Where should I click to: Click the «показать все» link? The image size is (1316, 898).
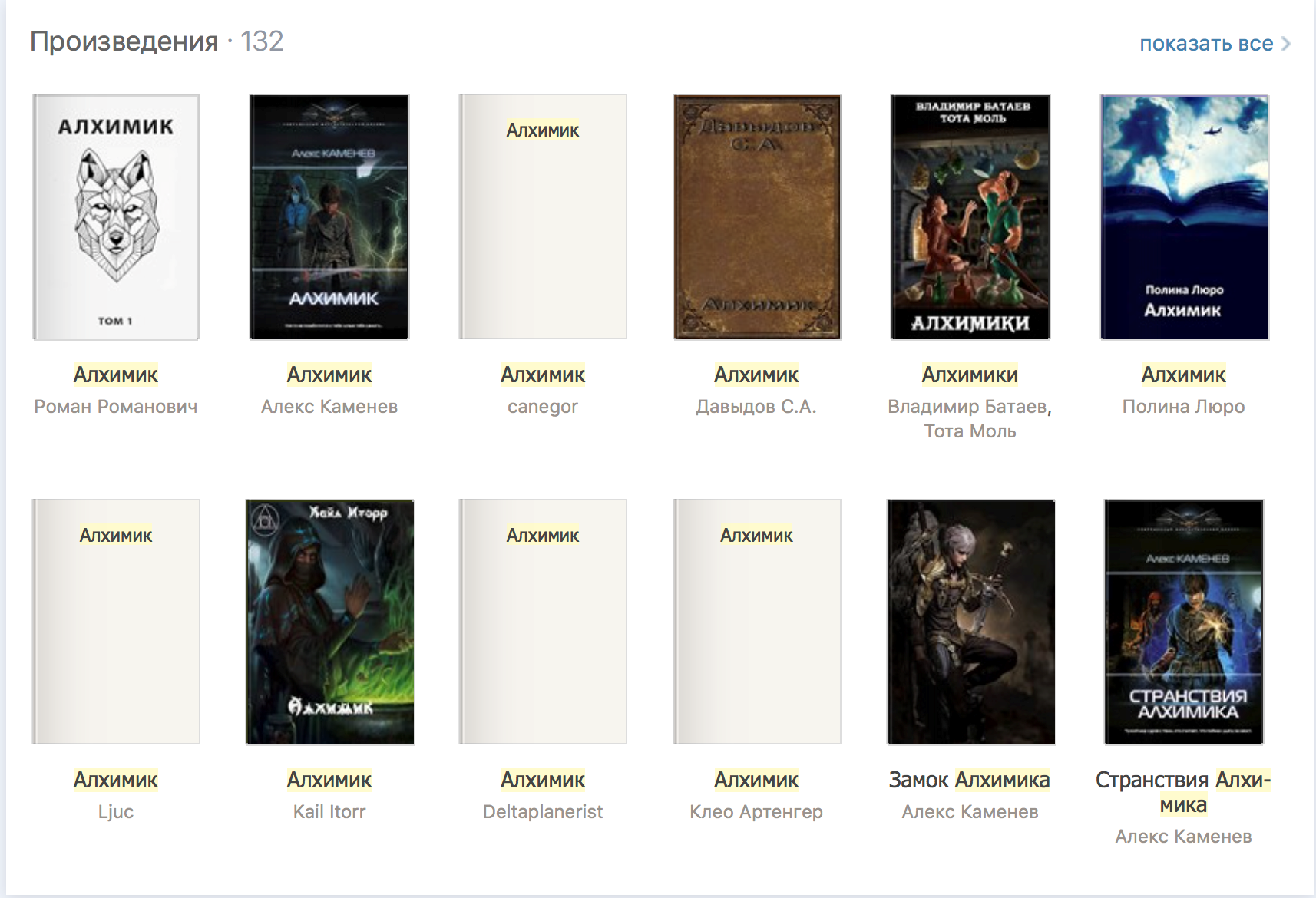coord(1205,44)
